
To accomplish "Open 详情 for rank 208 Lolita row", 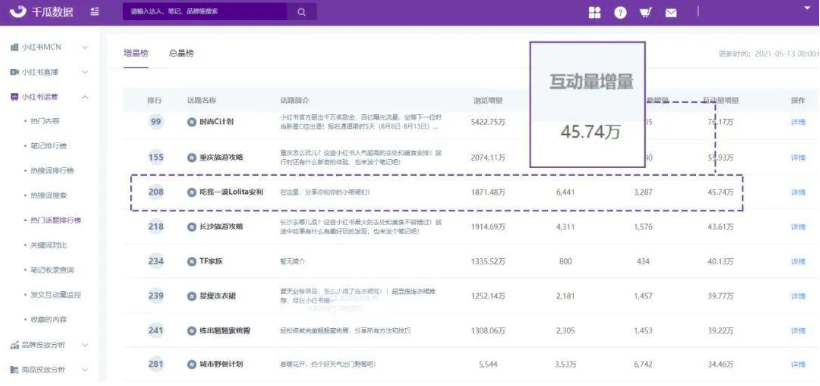I will (798, 192).
